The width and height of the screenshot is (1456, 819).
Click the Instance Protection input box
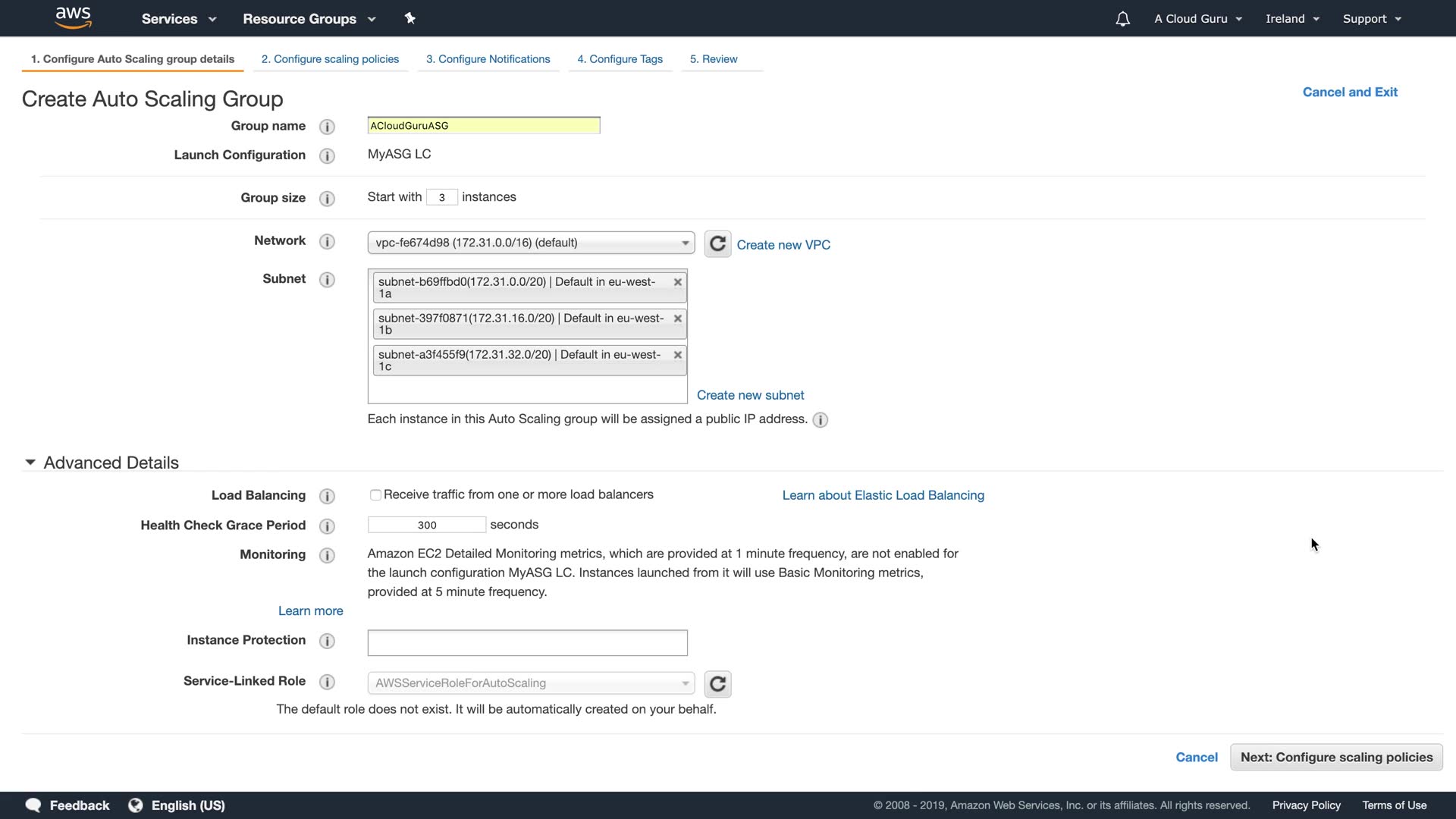tap(527, 643)
